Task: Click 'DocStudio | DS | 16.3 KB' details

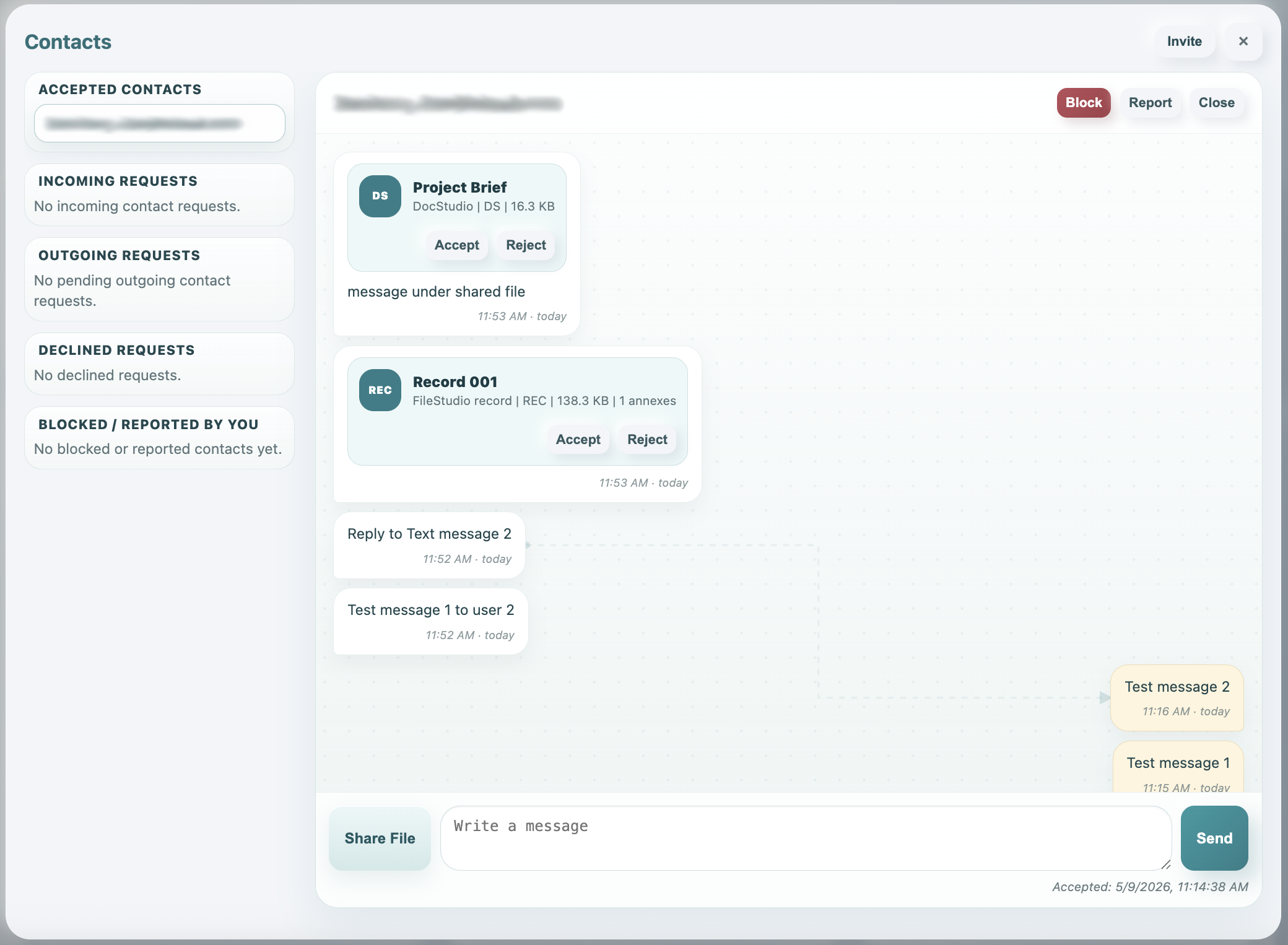Action: click(484, 206)
